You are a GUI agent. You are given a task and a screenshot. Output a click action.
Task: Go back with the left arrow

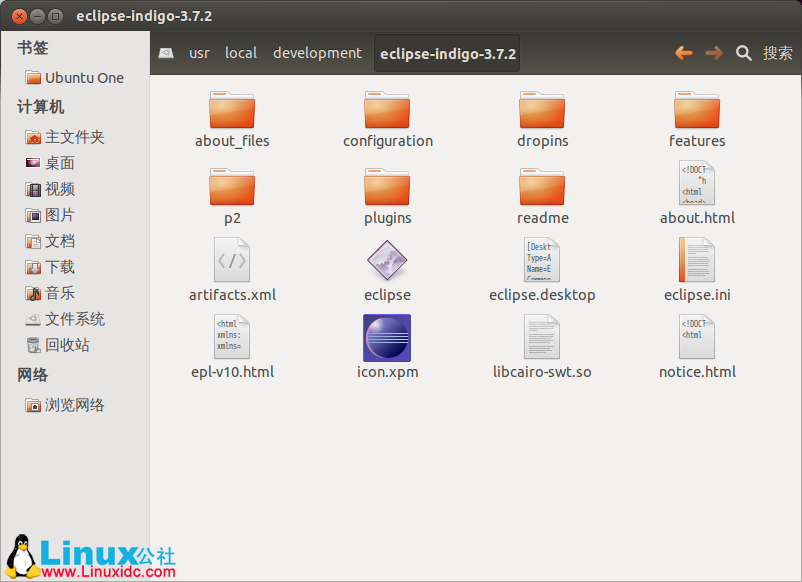click(684, 53)
